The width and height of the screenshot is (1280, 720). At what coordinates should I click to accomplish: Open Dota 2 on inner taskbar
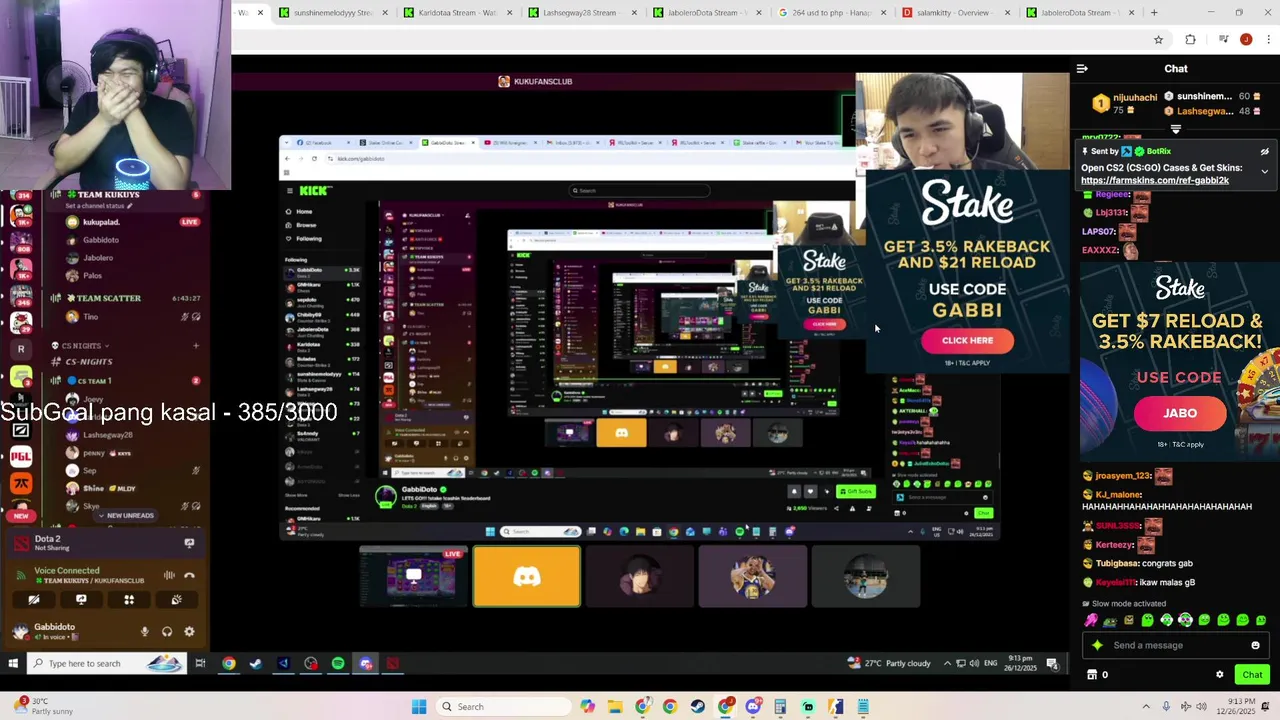click(393, 663)
